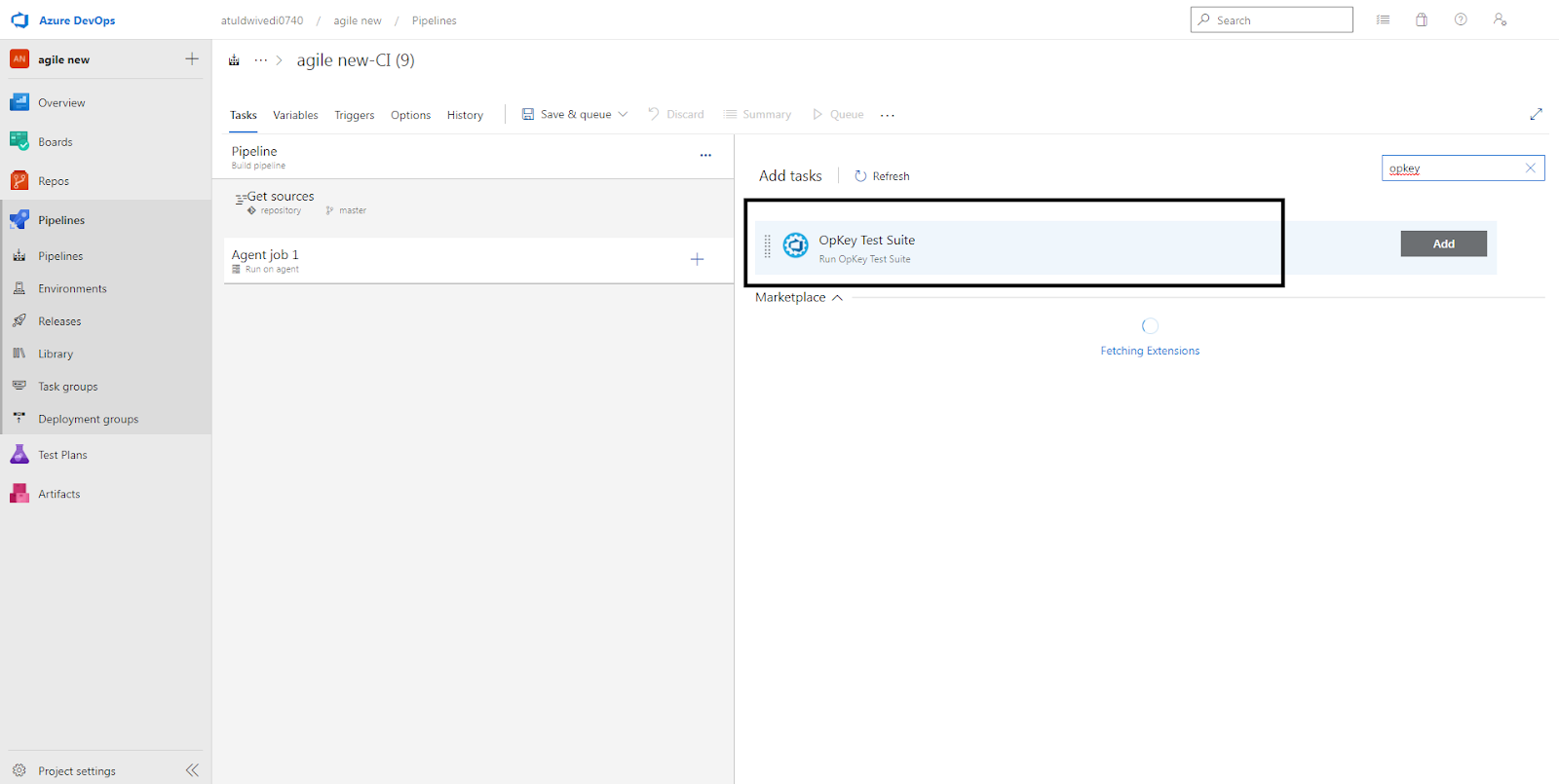Click the Discard button
The width and height of the screenshot is (1559, 784).
(x=676, y=114)
